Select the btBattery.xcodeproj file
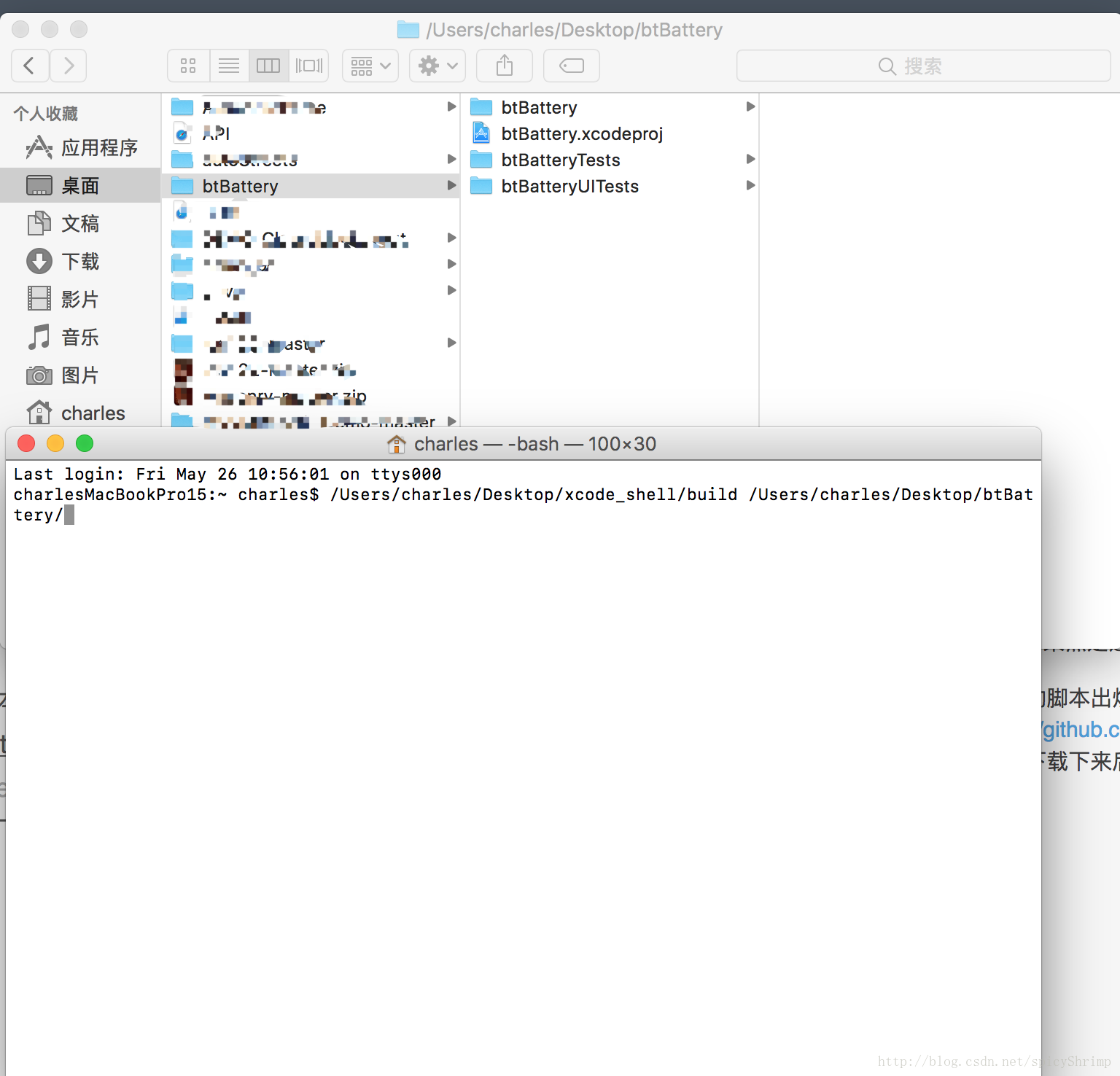 click(x=610, y=133)
